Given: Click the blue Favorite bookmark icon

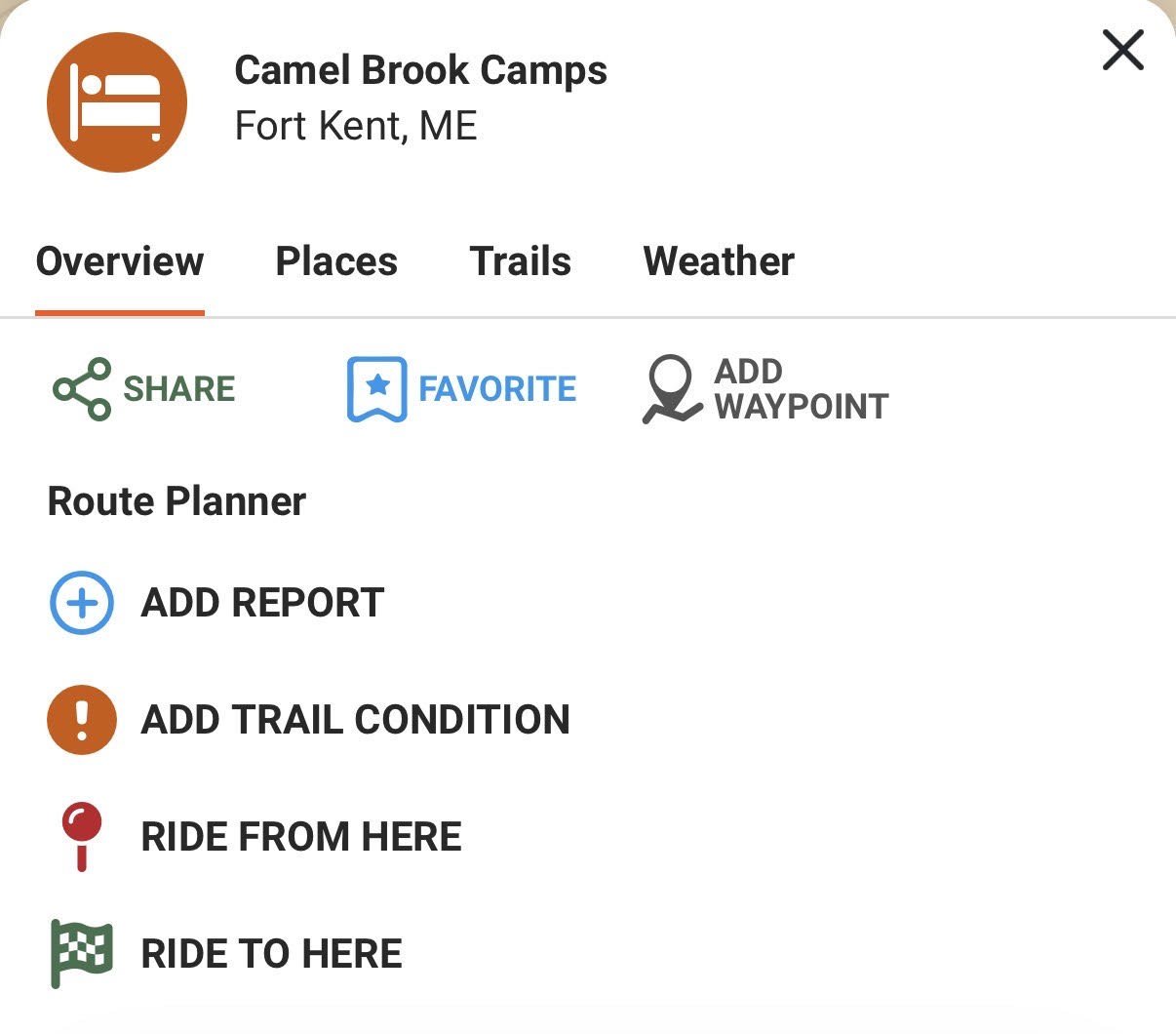Looking at the screenshot, I should pos(376,387).
